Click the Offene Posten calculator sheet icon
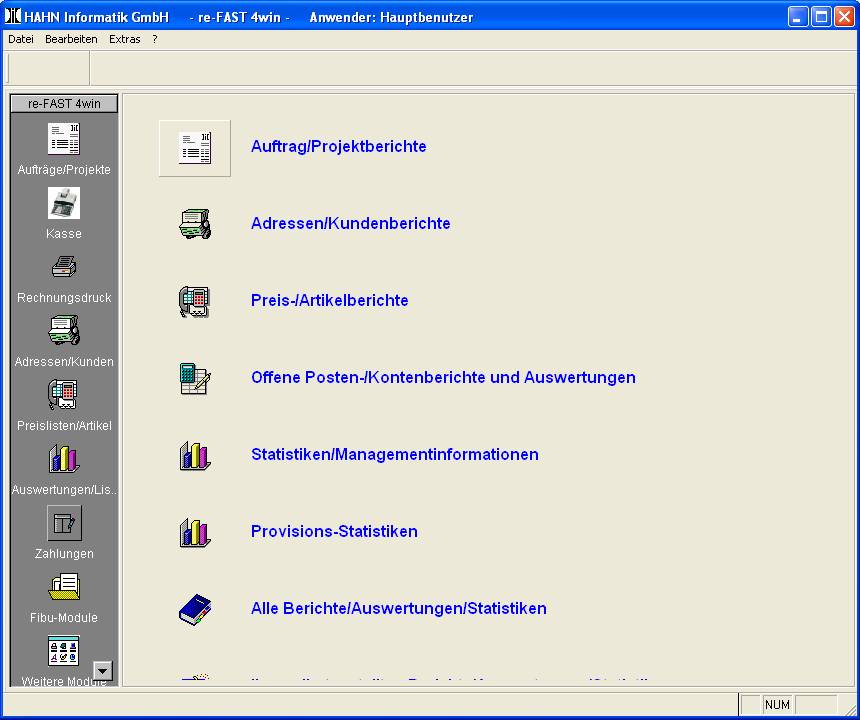This screenshot has width=860, height=720. pos(195,378)
